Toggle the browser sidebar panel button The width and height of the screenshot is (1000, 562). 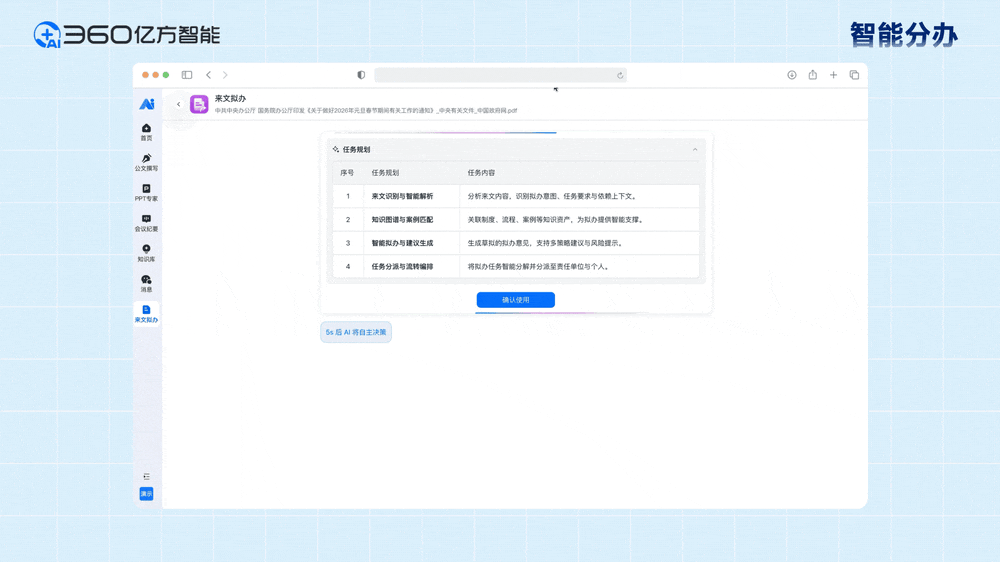click(x=187, y=75)
